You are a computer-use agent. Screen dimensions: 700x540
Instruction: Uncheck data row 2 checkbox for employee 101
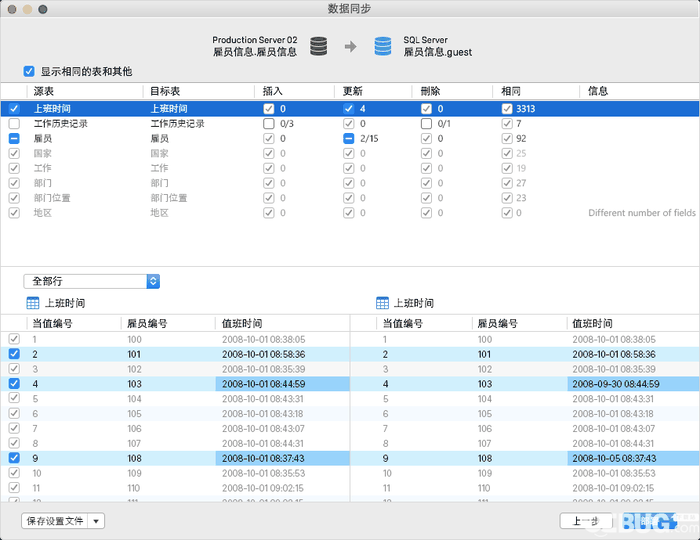(x=14, y=354)
